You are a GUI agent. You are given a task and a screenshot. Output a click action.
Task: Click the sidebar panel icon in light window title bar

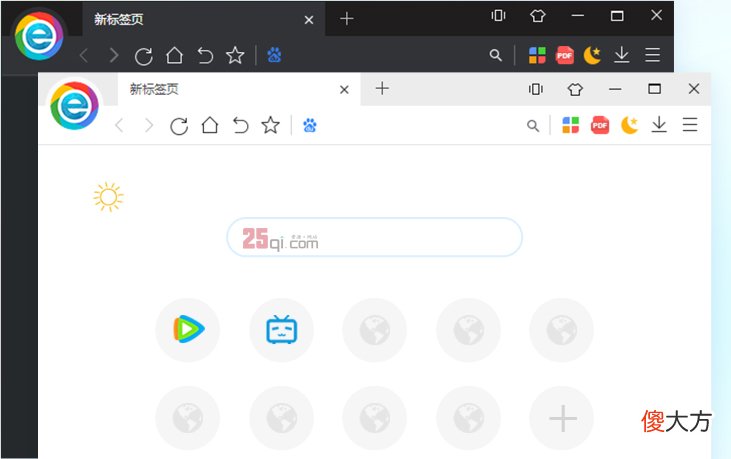(x=536, y=89)
